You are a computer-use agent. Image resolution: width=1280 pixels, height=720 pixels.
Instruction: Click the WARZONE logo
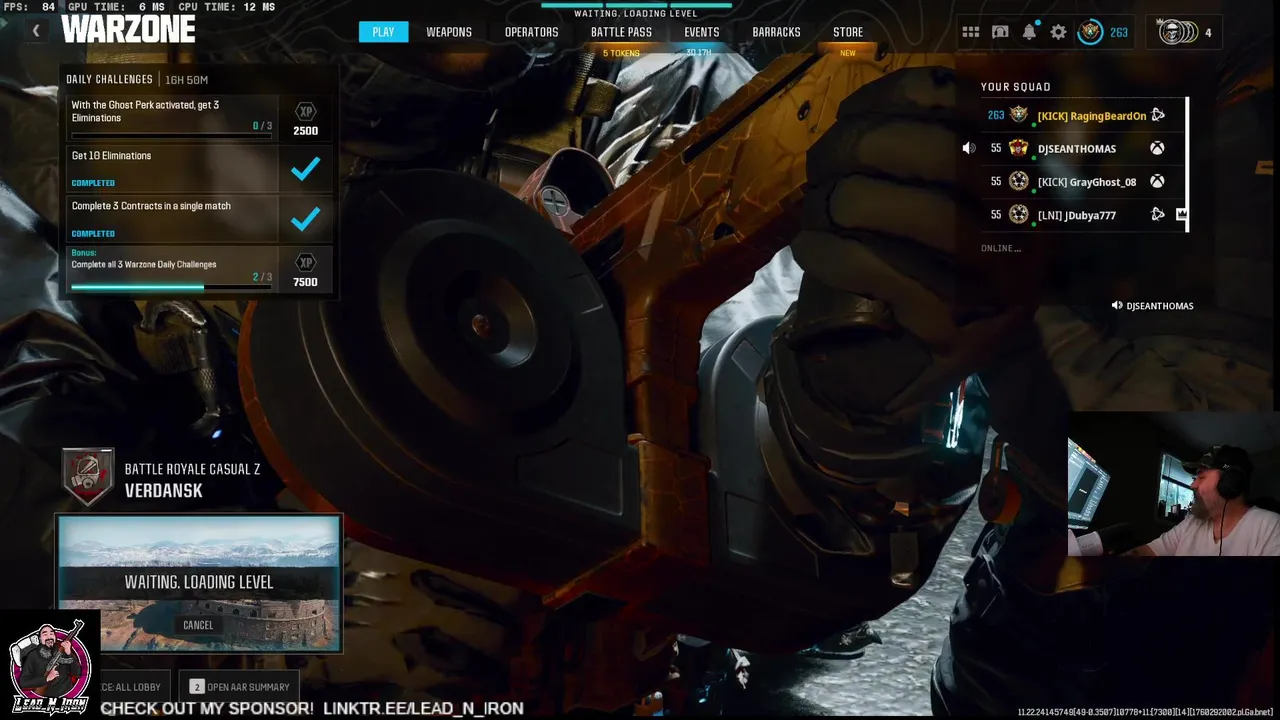(x=128, y=29)
